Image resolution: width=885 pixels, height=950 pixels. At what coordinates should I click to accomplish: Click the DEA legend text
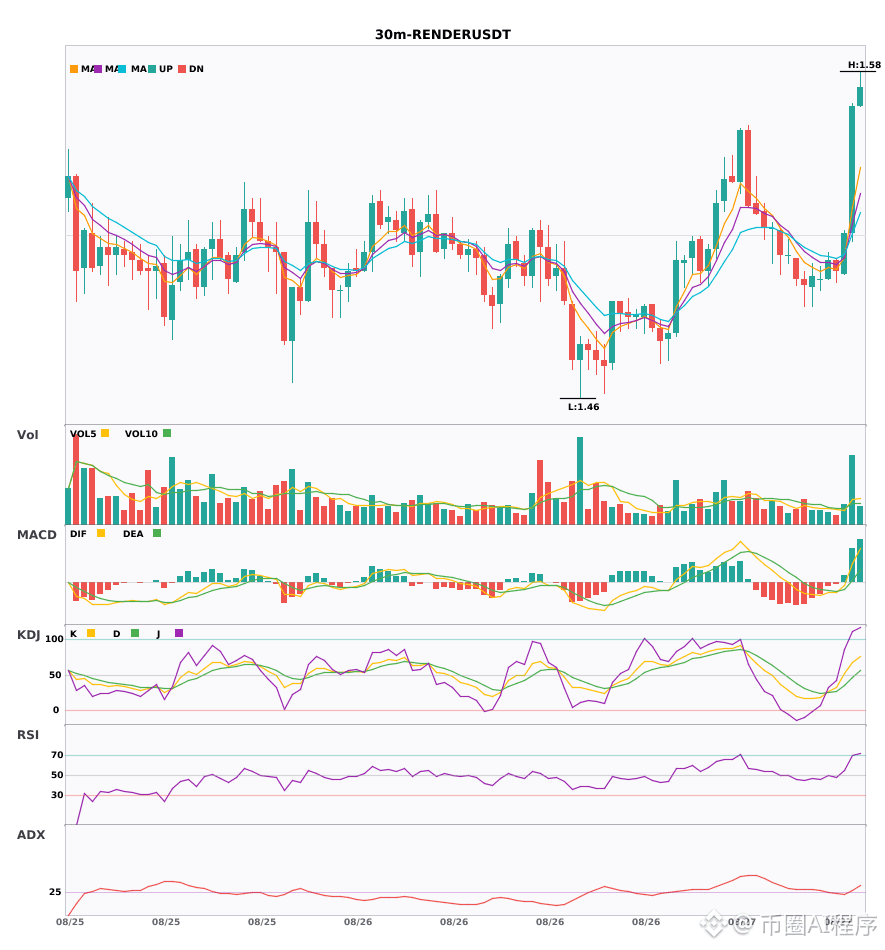point(133,534)
